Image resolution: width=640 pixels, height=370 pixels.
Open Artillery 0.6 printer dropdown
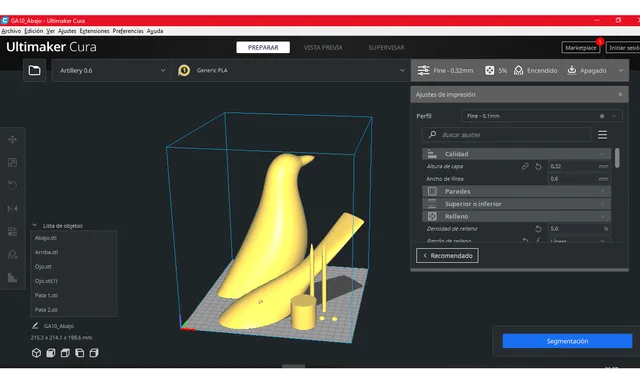point(111,70)
